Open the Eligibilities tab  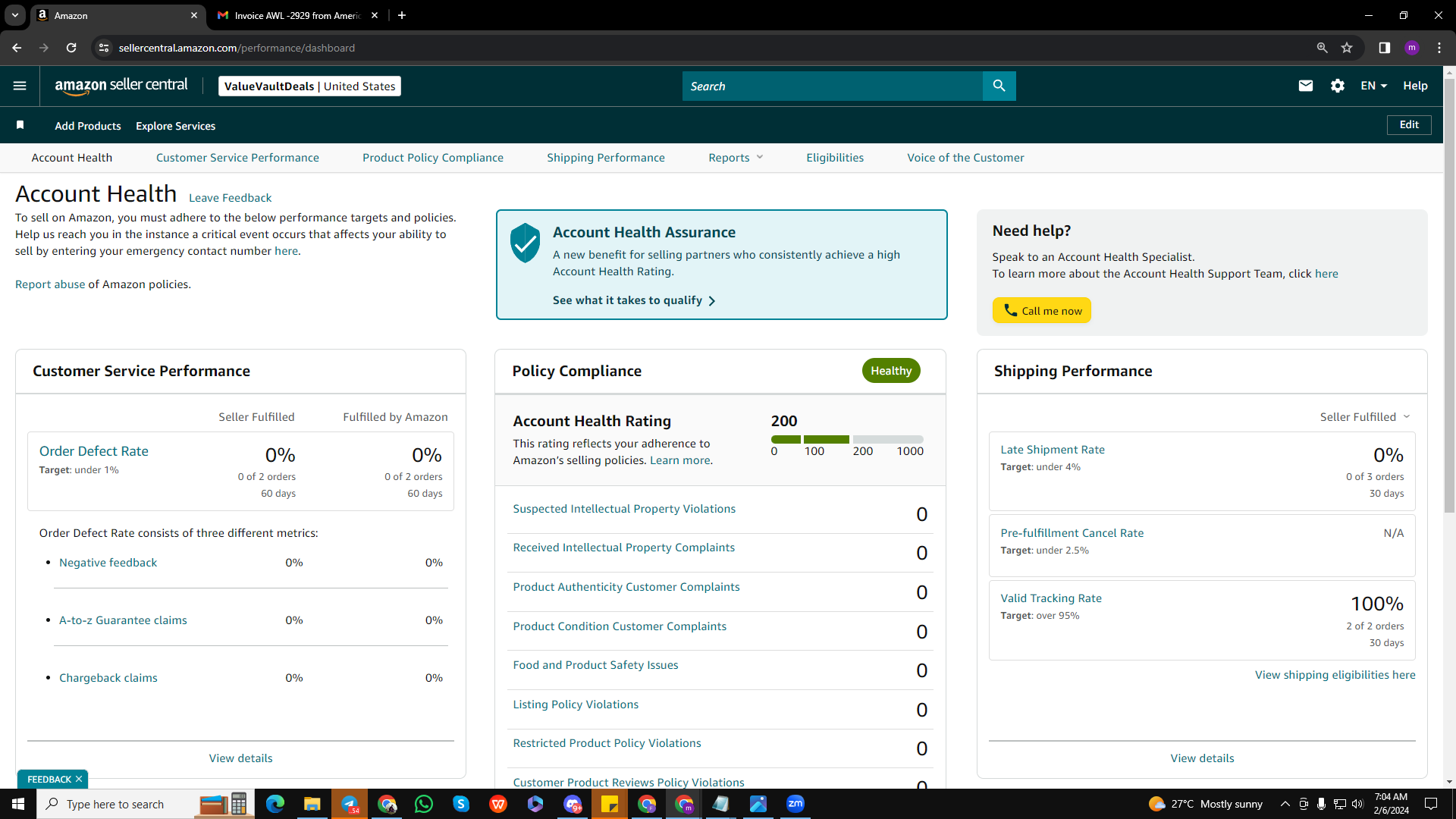(x=835, y=158)
